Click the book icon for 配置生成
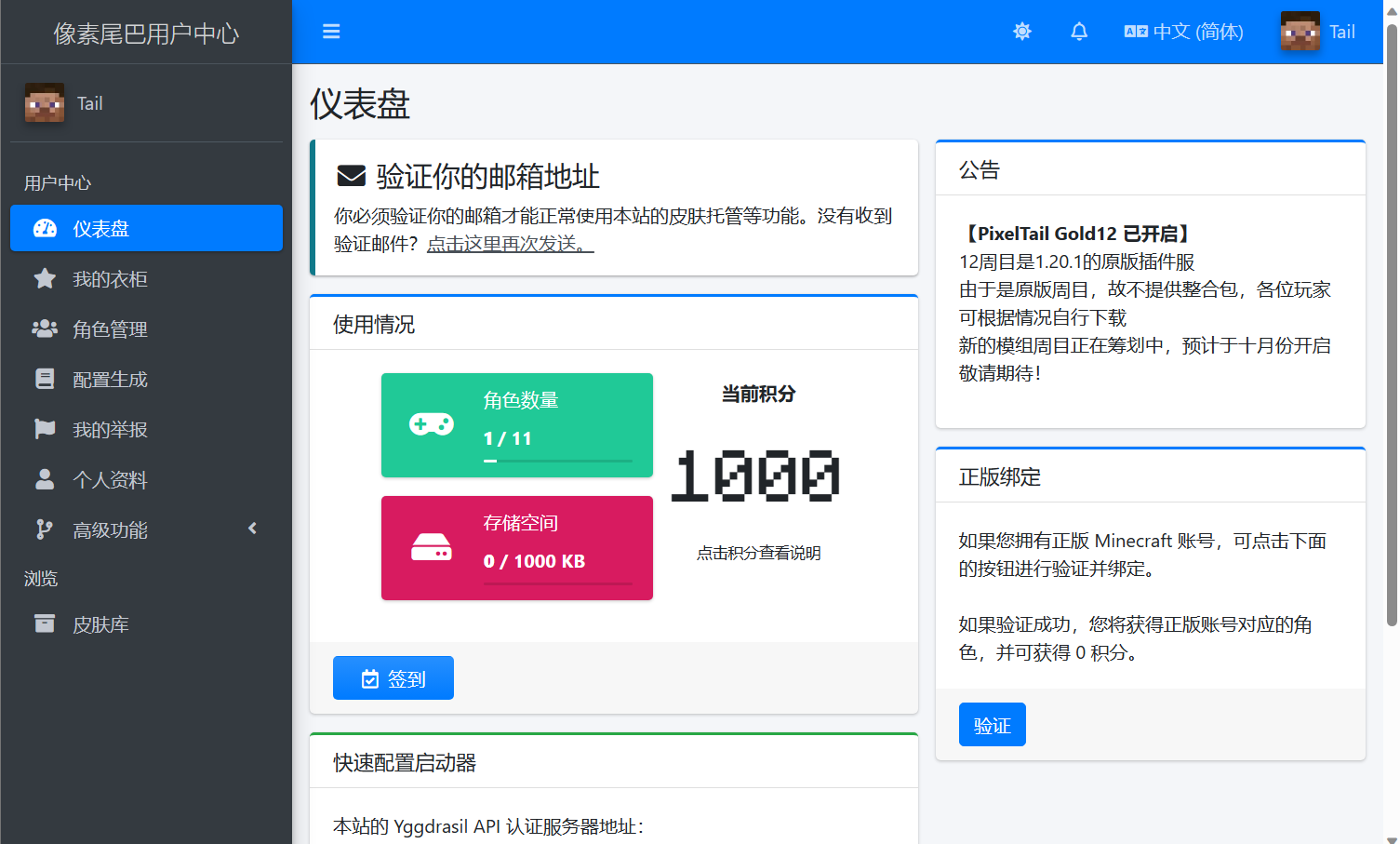1400x844 pixels. coord(45,380)
